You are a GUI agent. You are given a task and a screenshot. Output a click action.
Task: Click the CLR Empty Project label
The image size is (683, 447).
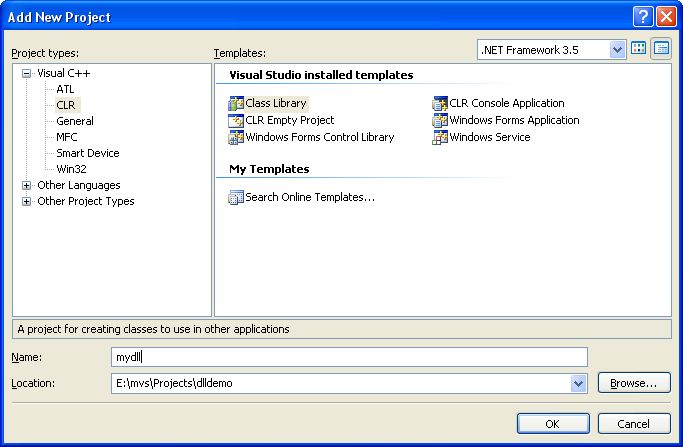pos(290,120)
